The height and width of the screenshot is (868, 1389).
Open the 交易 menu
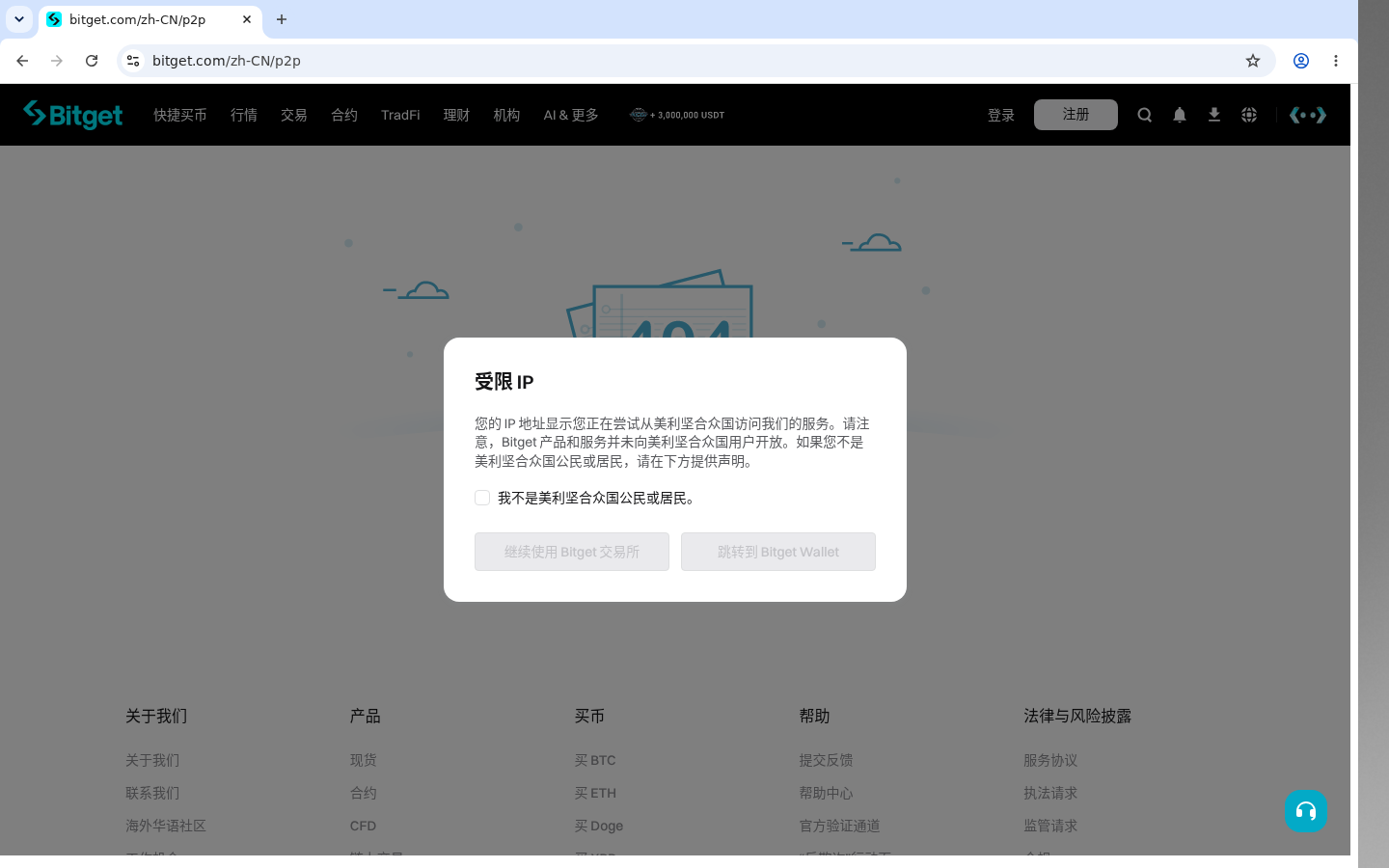click(293, 115)
